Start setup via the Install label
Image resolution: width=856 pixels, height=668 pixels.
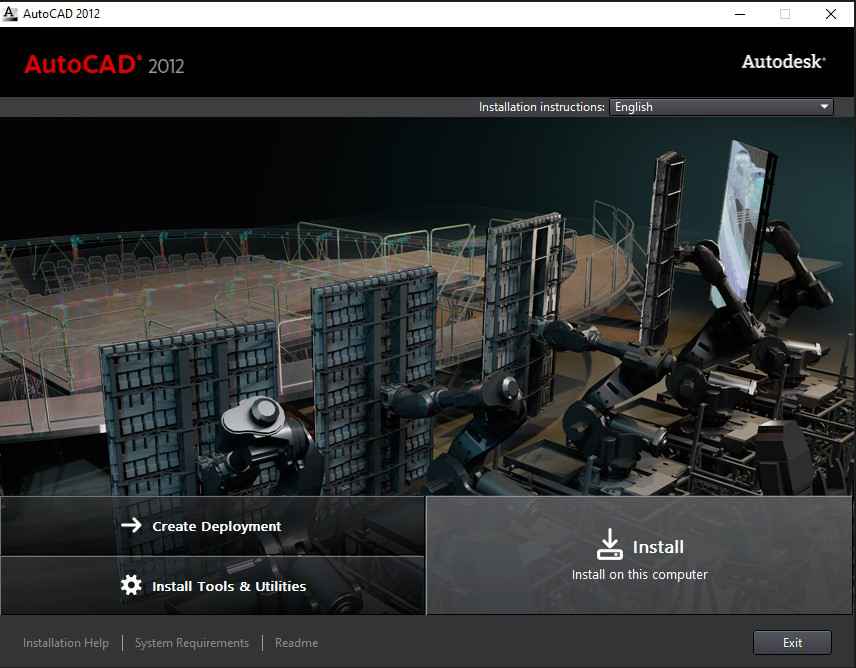pos(658,547)
